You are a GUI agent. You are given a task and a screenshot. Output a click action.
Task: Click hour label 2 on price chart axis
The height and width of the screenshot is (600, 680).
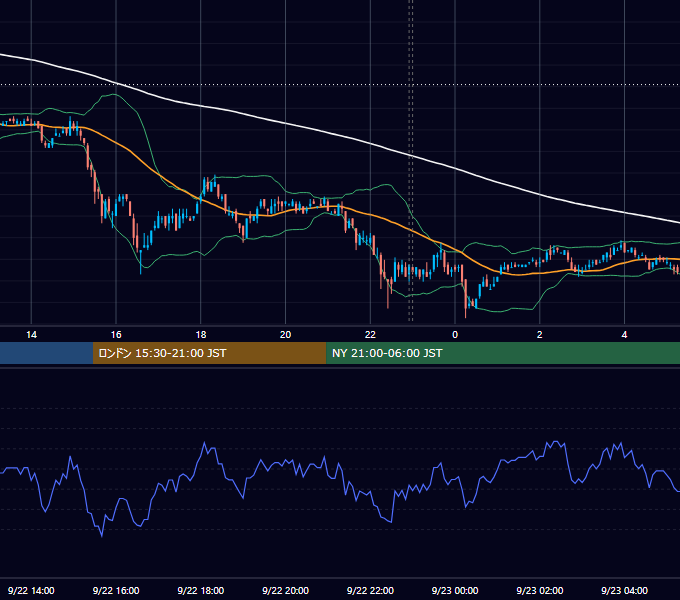[x=539, y=335]
